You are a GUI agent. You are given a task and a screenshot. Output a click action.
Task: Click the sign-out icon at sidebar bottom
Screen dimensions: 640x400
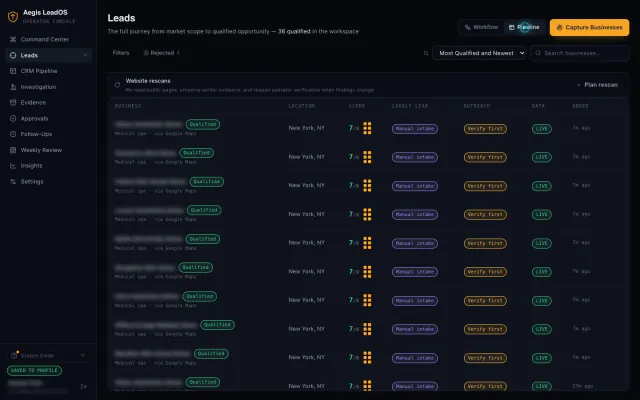pos(83,387)
